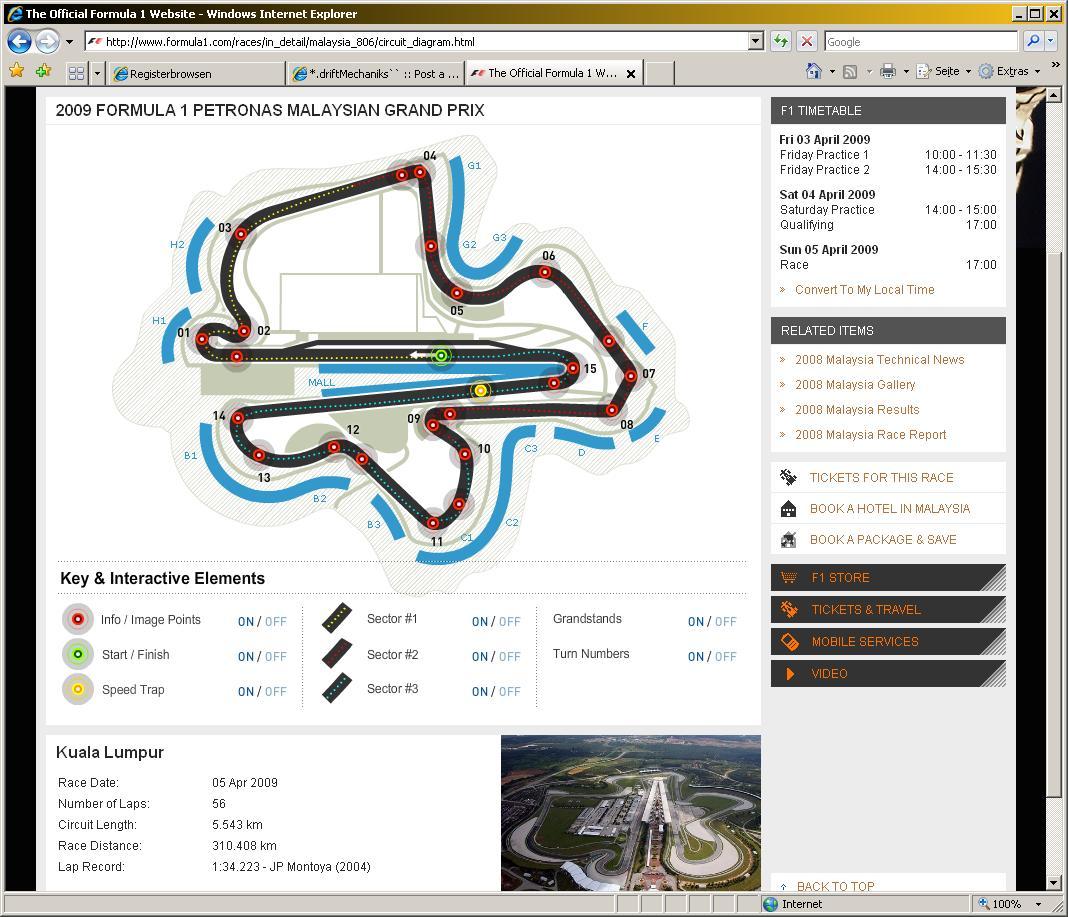Click the red Stop loading icon
The width and height of the screenshot is (1068, 917).
[x=806, y=42]
